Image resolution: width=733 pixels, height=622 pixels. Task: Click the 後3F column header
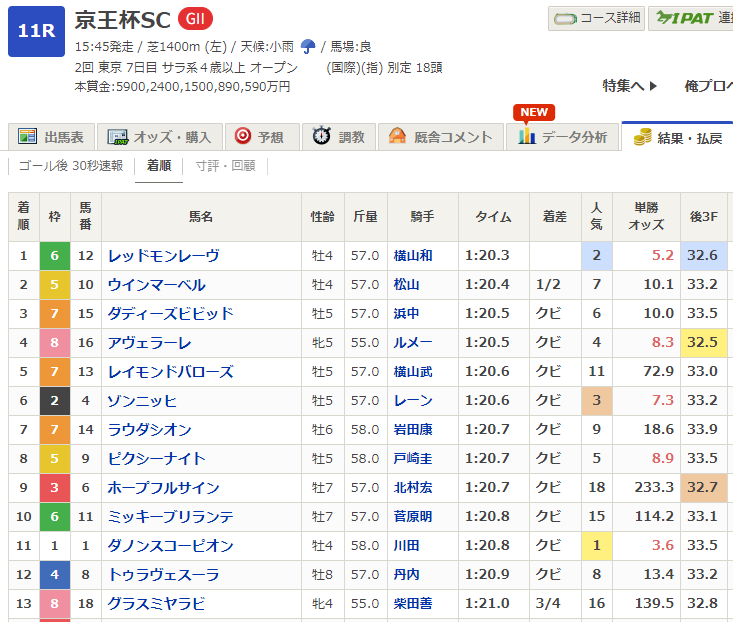704,217
